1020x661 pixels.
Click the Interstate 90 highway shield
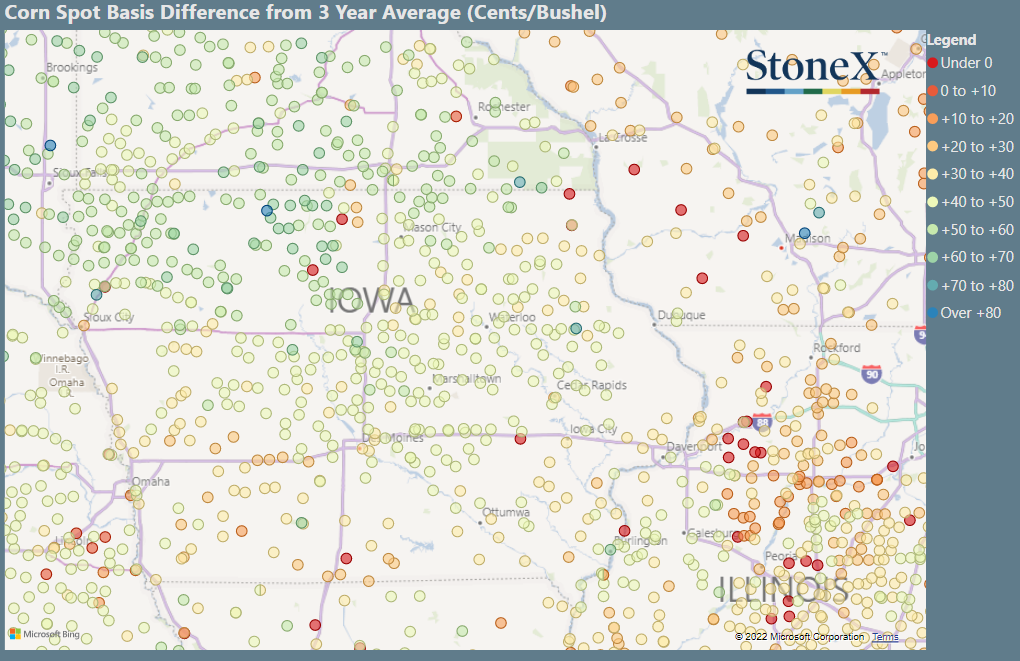(872, 373)
